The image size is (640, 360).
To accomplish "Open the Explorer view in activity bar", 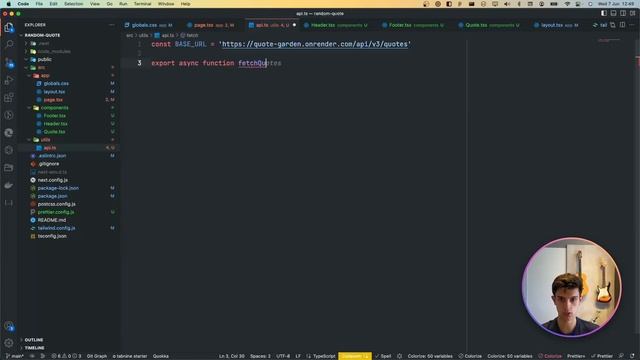I will pyautogui.click(x=9, y=28).
